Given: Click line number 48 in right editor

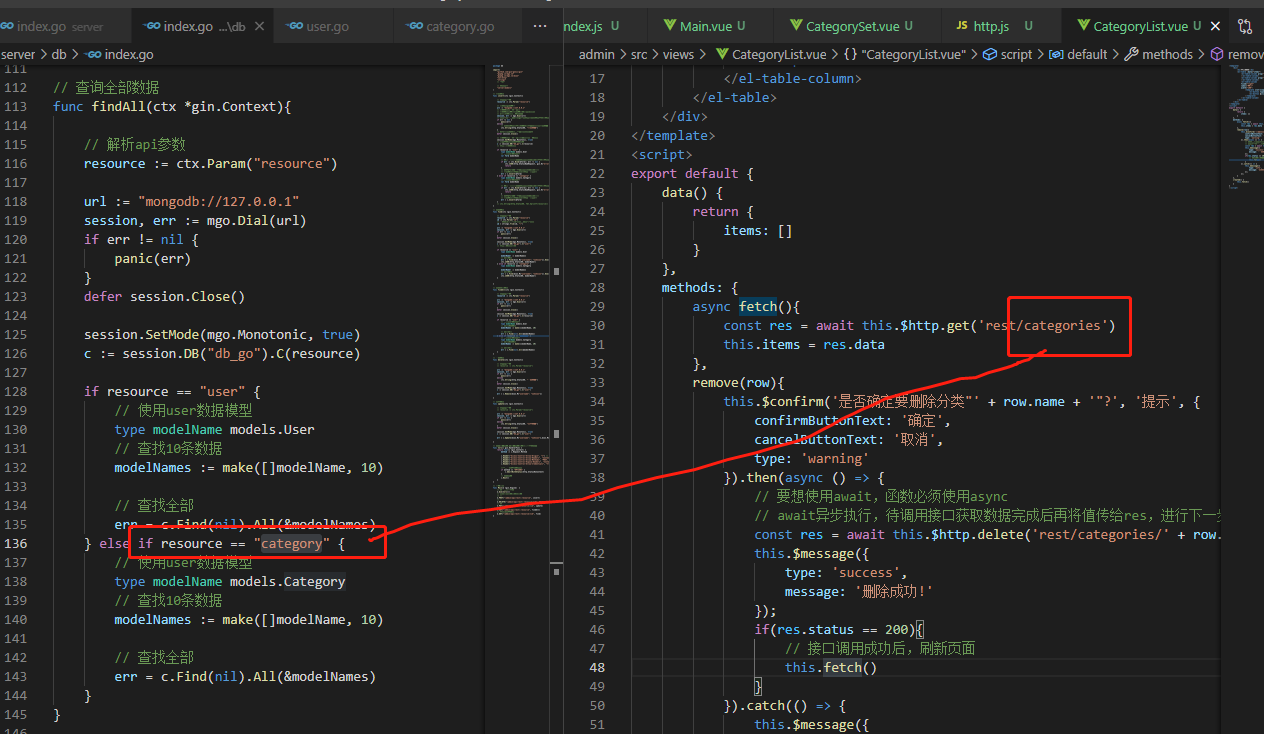Looking at the screenshot, I should pos(597,667).
